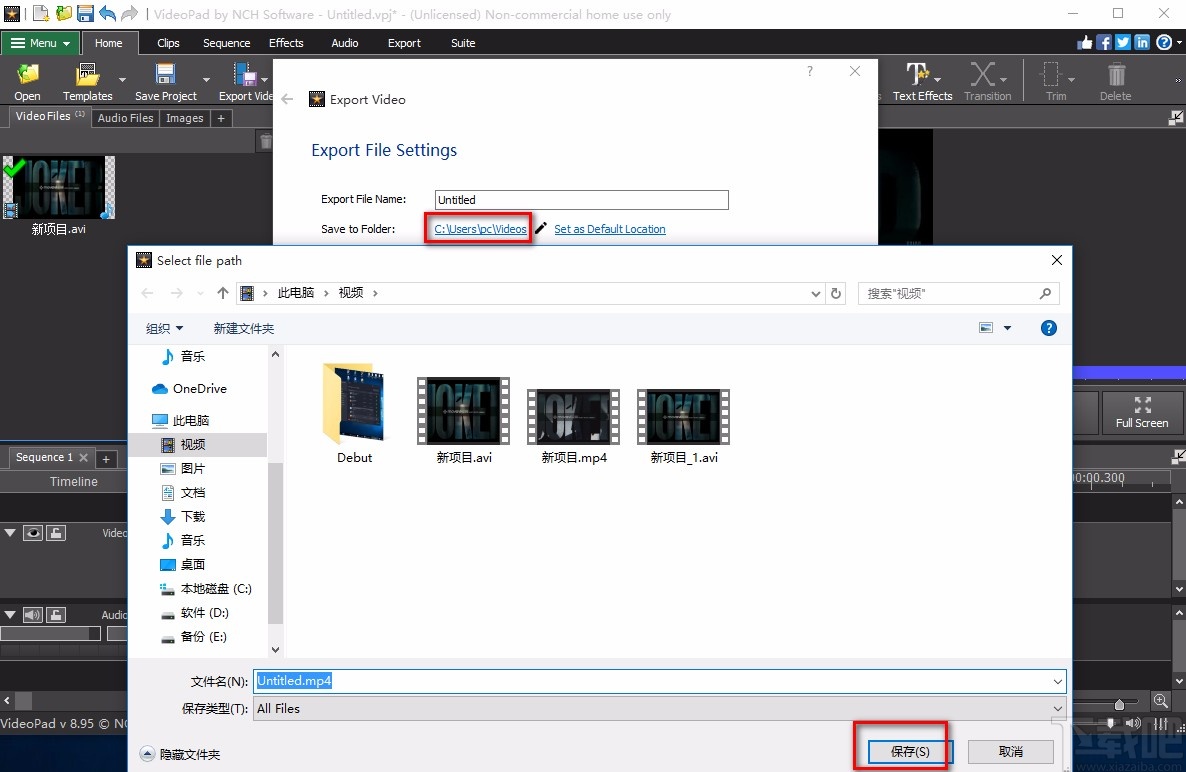Click the 保存(S) save button

click(910, 751)
